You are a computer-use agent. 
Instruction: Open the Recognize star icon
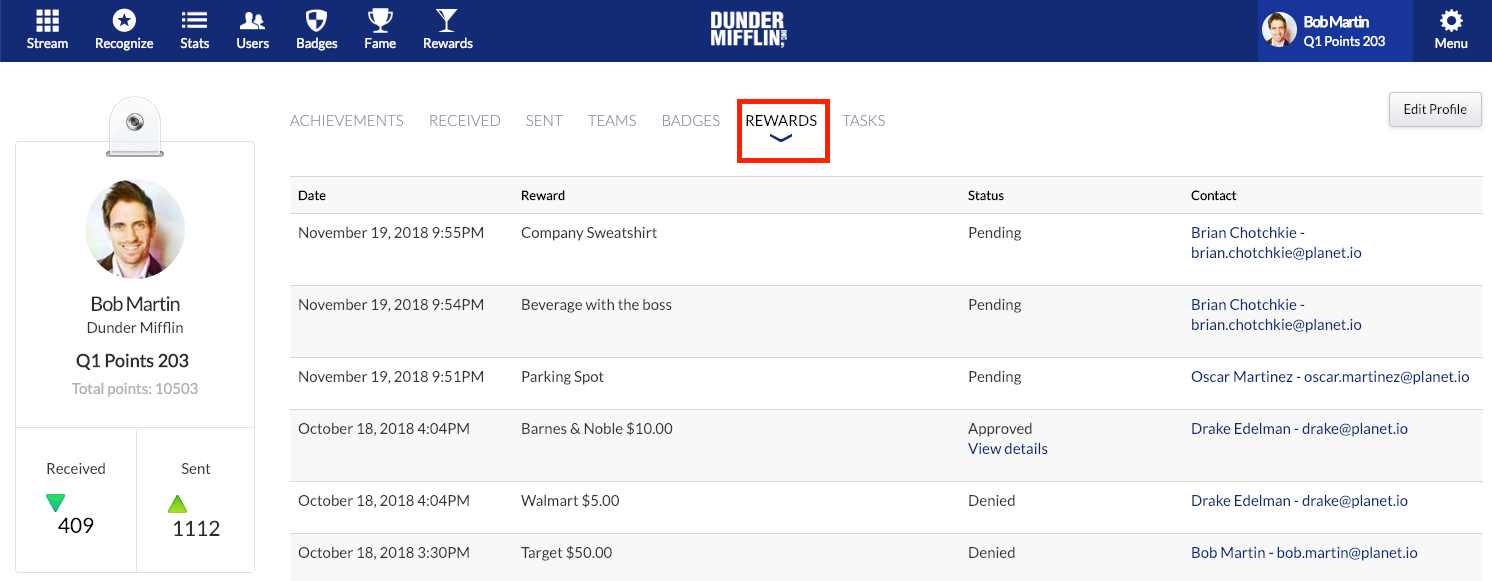click(x=124, y=21)
